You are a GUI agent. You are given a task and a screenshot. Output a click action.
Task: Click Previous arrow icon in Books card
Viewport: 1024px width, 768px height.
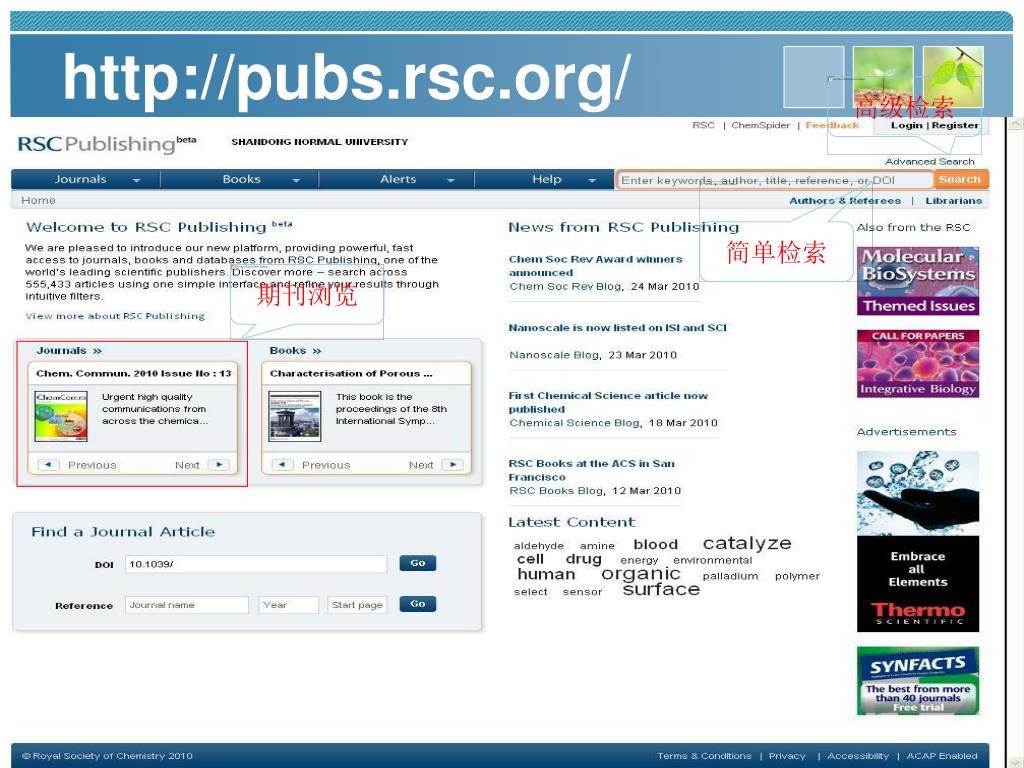point(282,464)
